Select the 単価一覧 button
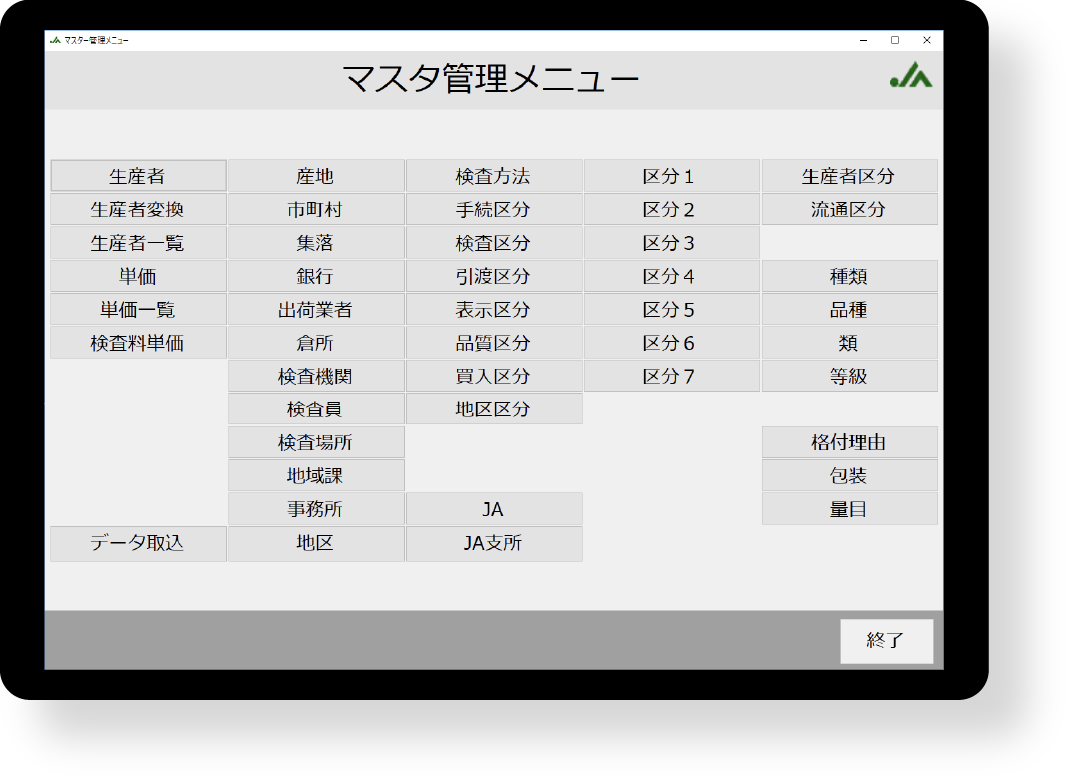The width and height of the screenshot is (1066, 776). click(x=138, y=310)
